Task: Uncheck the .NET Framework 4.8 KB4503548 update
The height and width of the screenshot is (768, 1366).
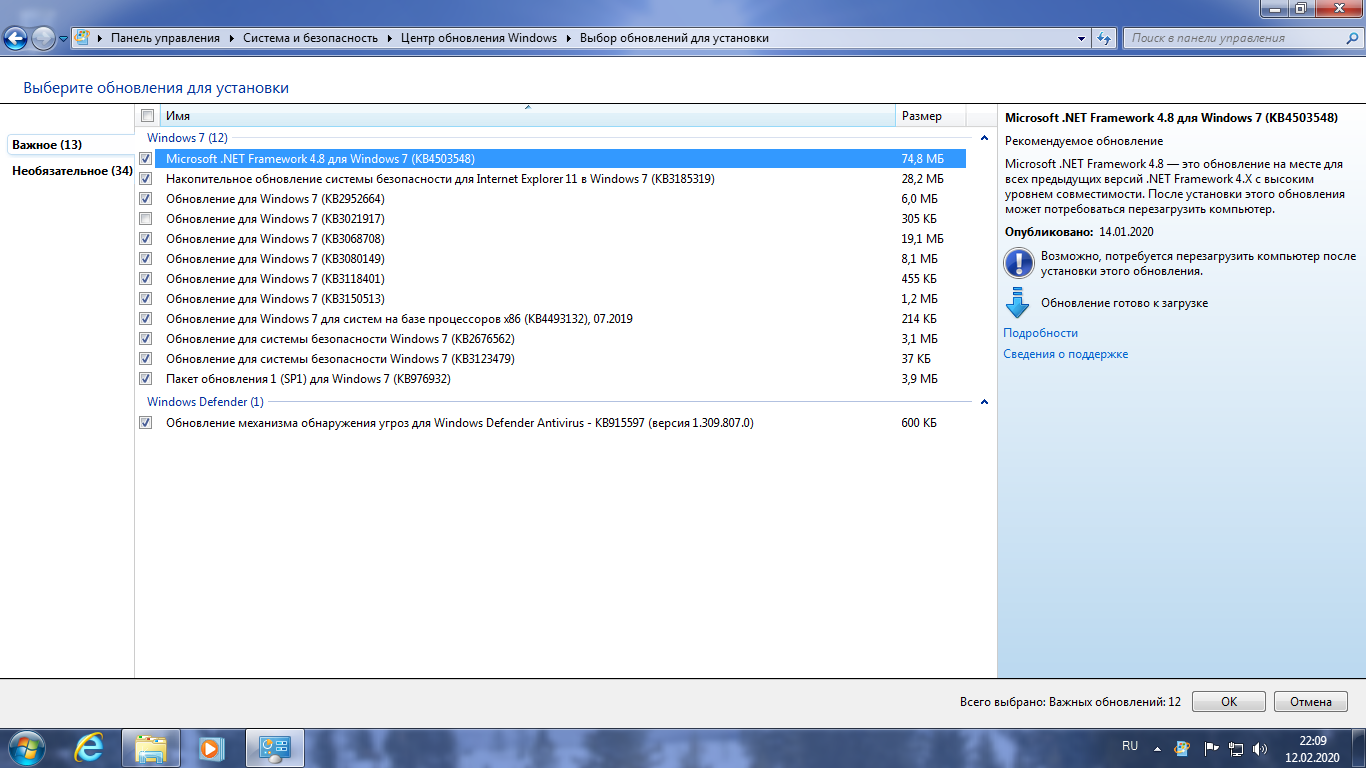Action: [x=146, y=159]
